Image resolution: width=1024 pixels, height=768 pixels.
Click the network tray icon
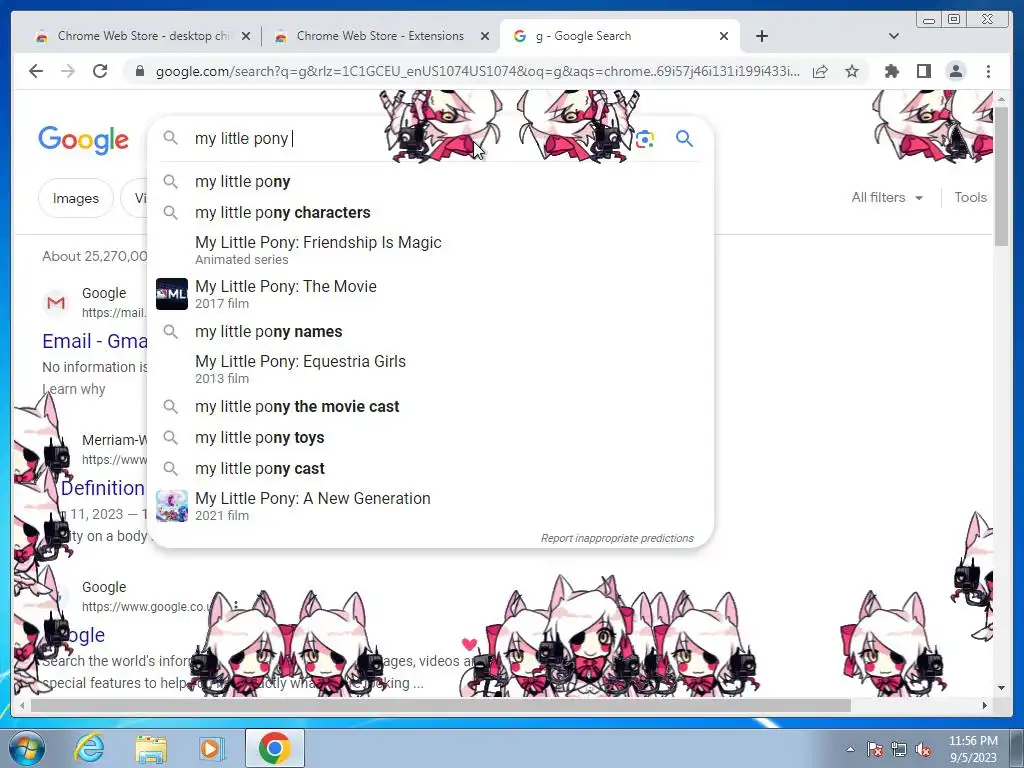pos(899,749)
